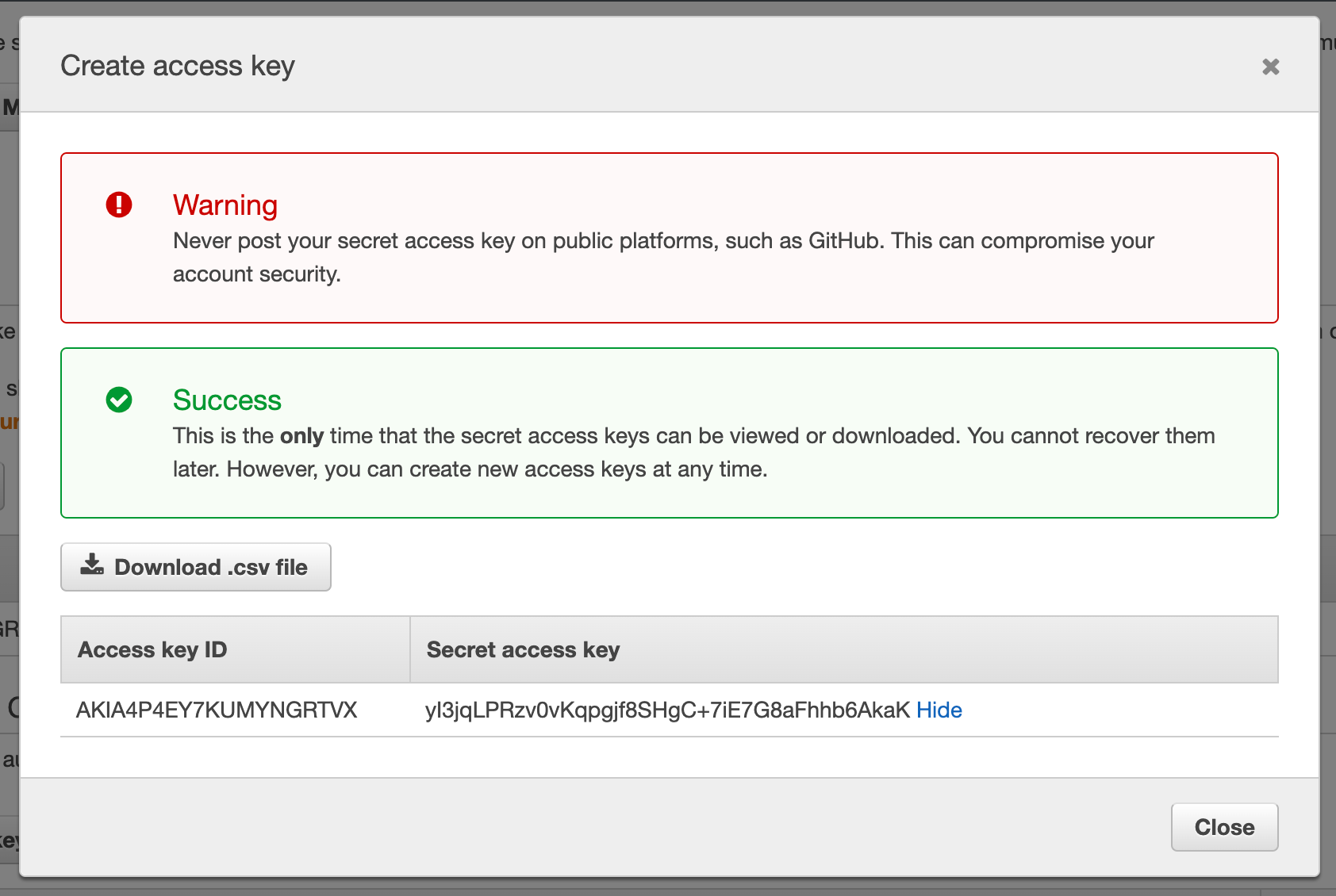This screenshot has width=1336, height=896.
Task: Click the Secret access key column header
Action: (523, 649)
